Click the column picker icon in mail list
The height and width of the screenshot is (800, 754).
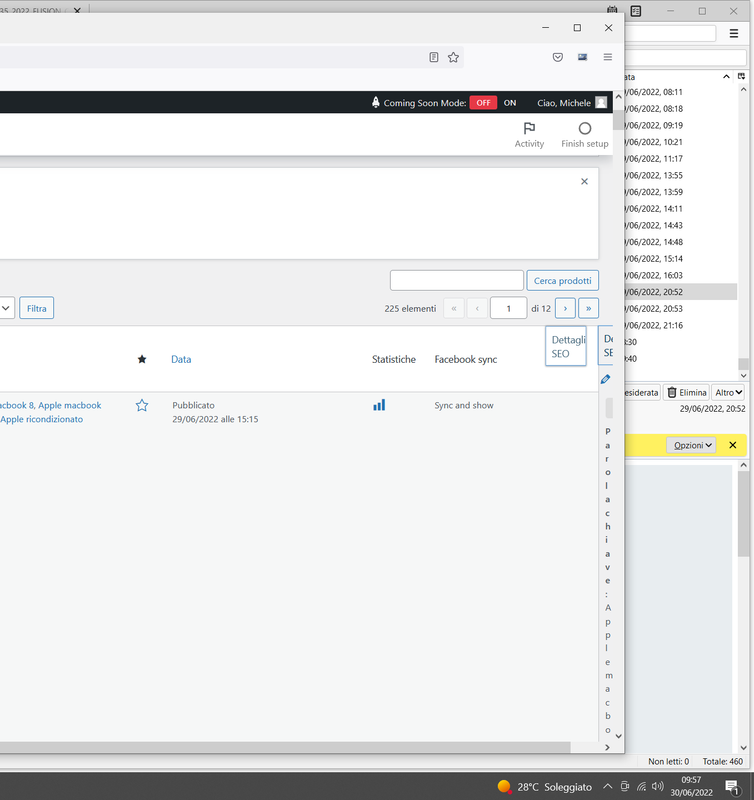point(741,77)
